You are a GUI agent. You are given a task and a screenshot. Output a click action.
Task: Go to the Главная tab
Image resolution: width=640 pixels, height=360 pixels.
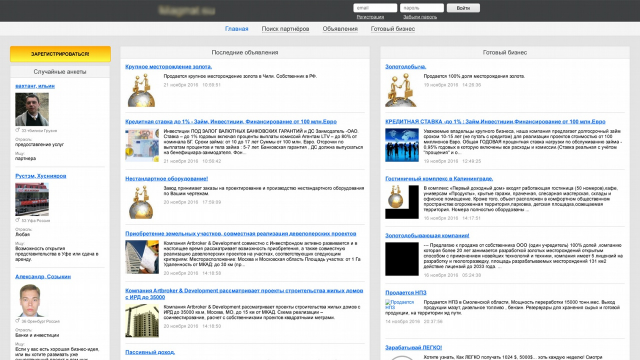(x=237, y=29)
